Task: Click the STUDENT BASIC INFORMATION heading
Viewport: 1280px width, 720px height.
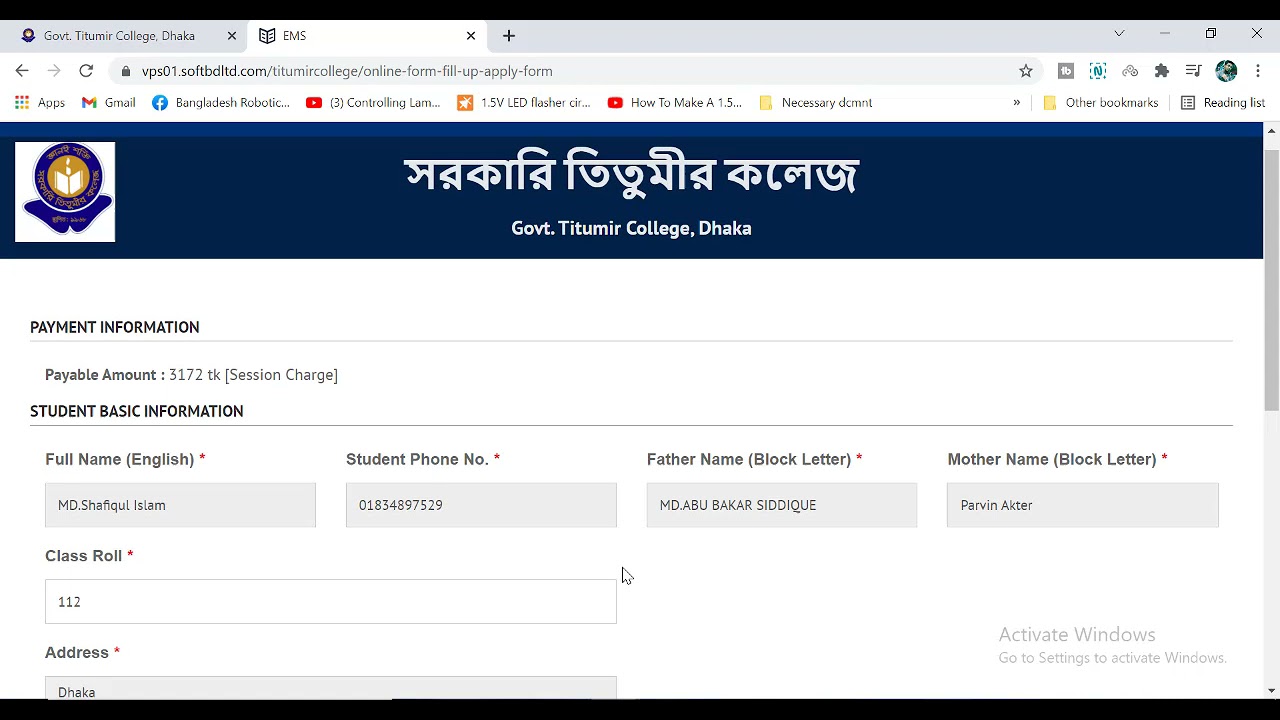Action: [x=137, y=411]
